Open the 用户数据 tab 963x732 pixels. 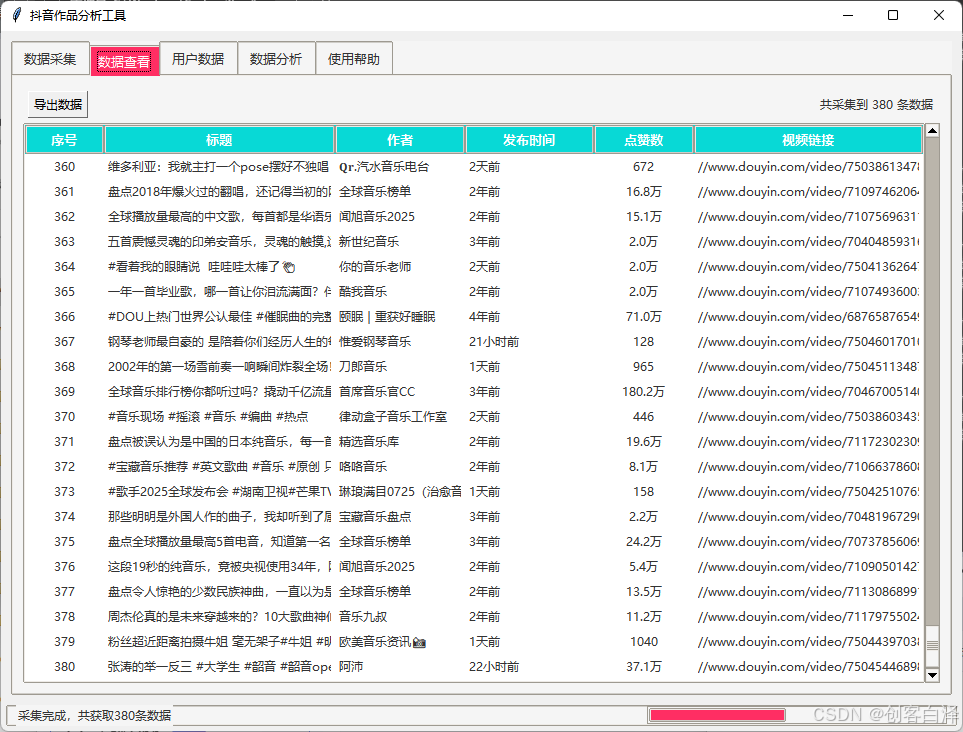[x=198, y=59]
